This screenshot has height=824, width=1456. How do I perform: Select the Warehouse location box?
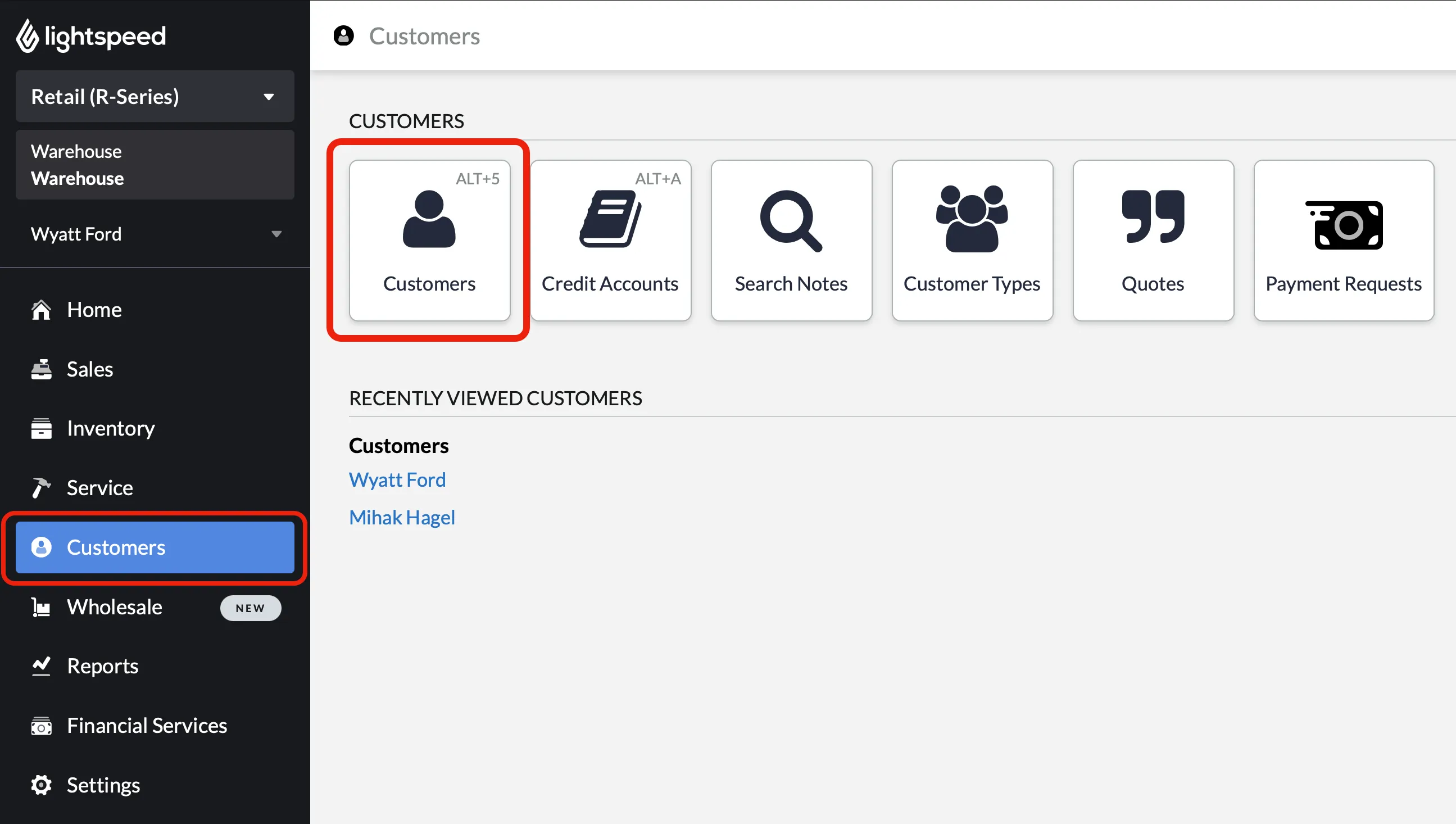155,165
